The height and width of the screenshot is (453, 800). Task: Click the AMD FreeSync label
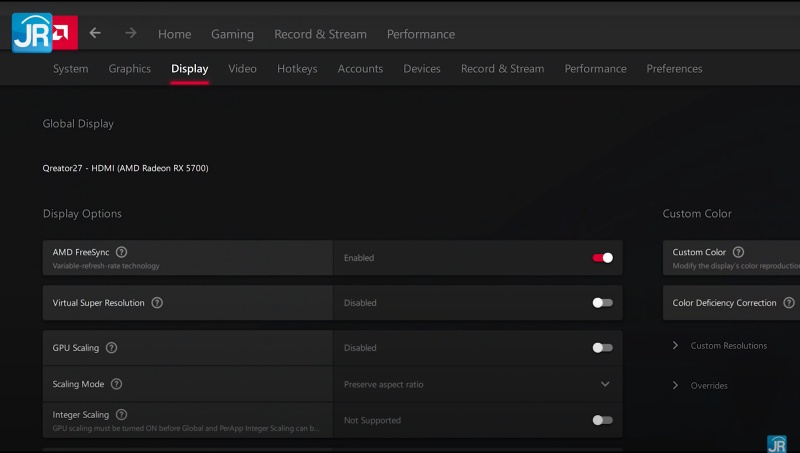click(x=81, y=252)
